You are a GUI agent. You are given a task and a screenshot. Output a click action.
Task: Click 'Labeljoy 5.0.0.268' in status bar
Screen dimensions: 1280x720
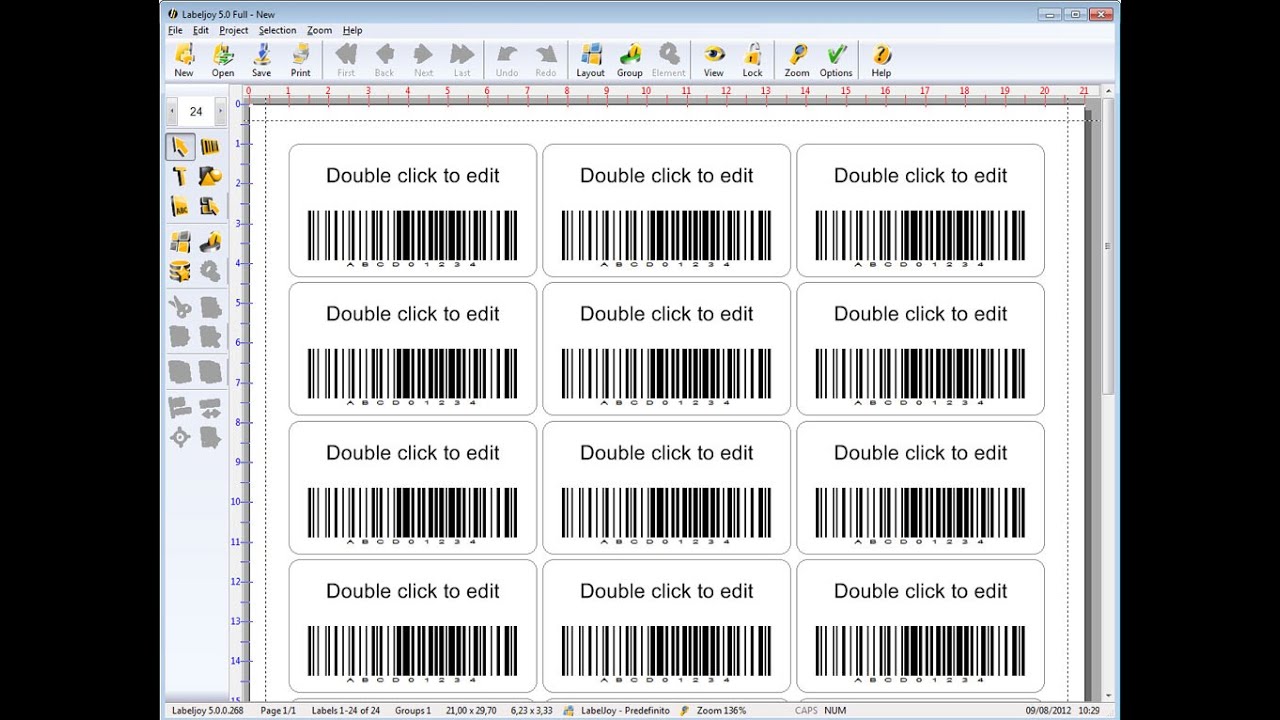pyautogui.click(x=207, y=711)
